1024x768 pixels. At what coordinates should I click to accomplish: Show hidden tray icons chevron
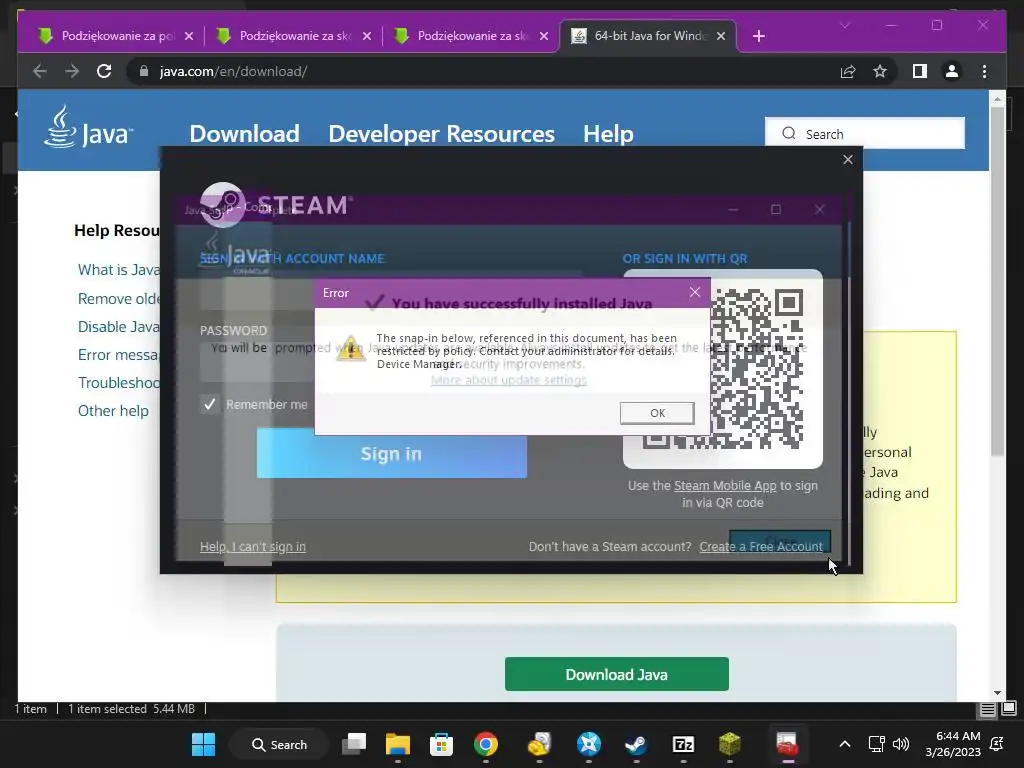pos(844,744)
